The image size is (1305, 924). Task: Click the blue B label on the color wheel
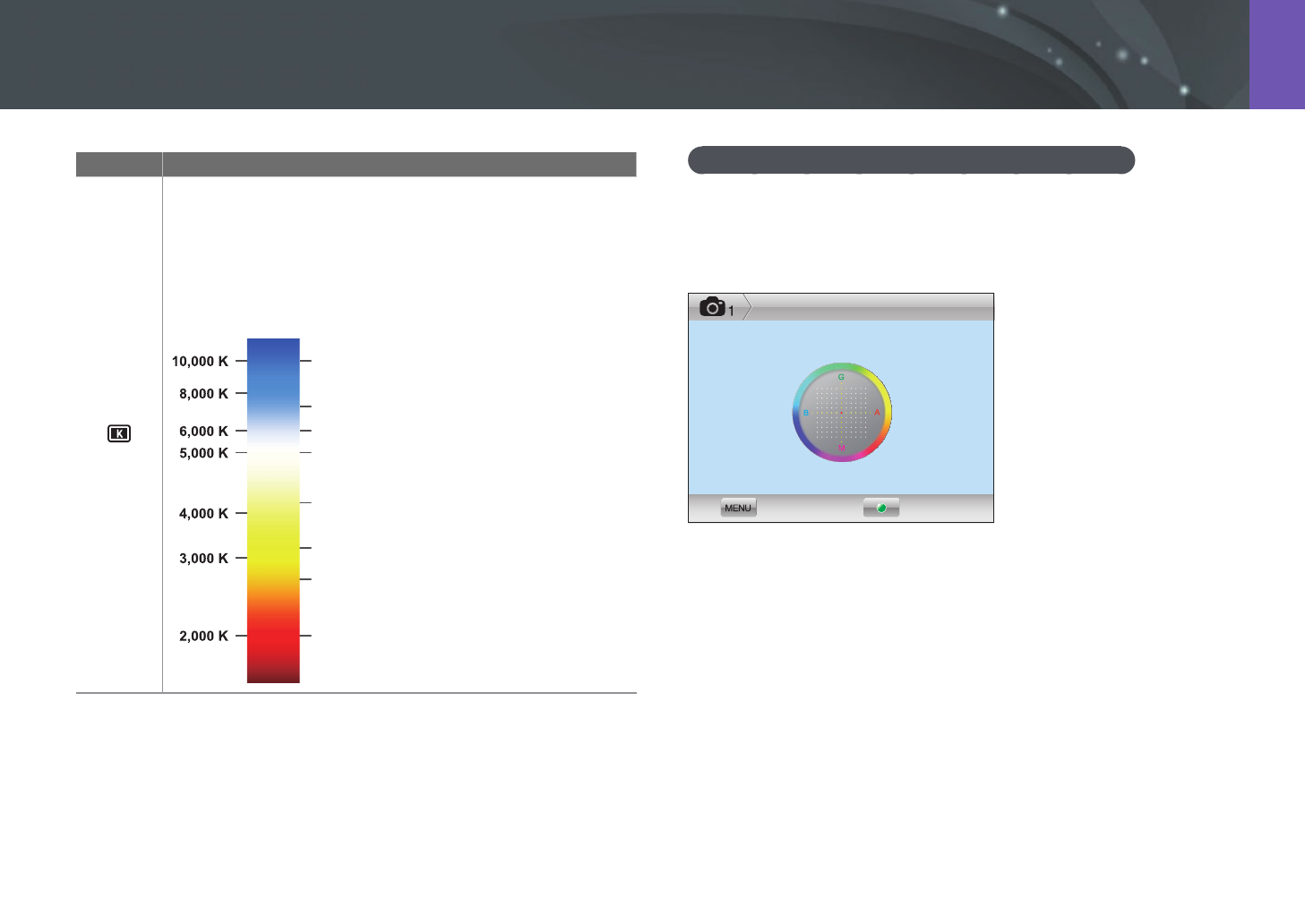[x=806, y=413]
